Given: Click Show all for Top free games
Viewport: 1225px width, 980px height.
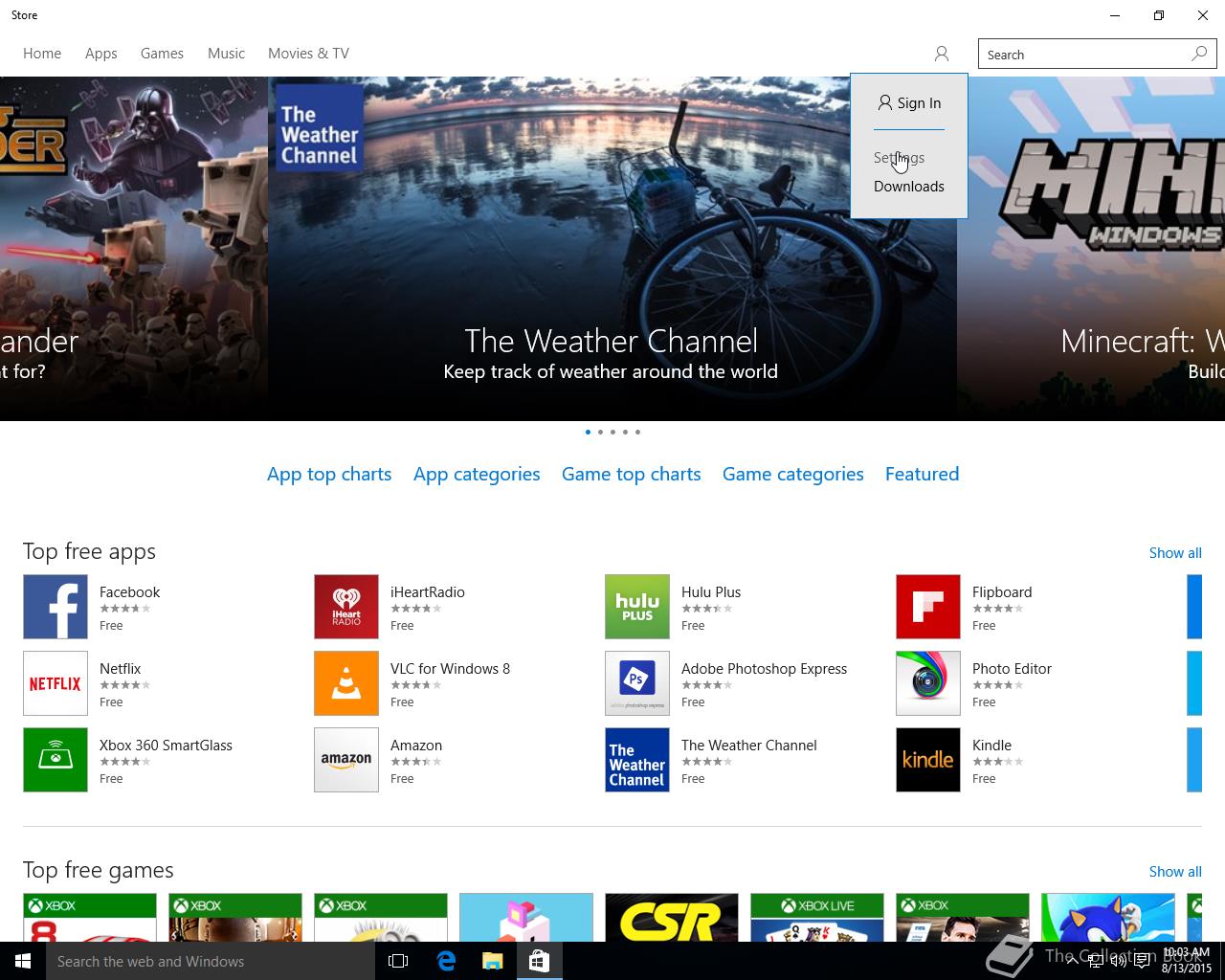Looking at the screenshot, I should [x=1175, y=872].
